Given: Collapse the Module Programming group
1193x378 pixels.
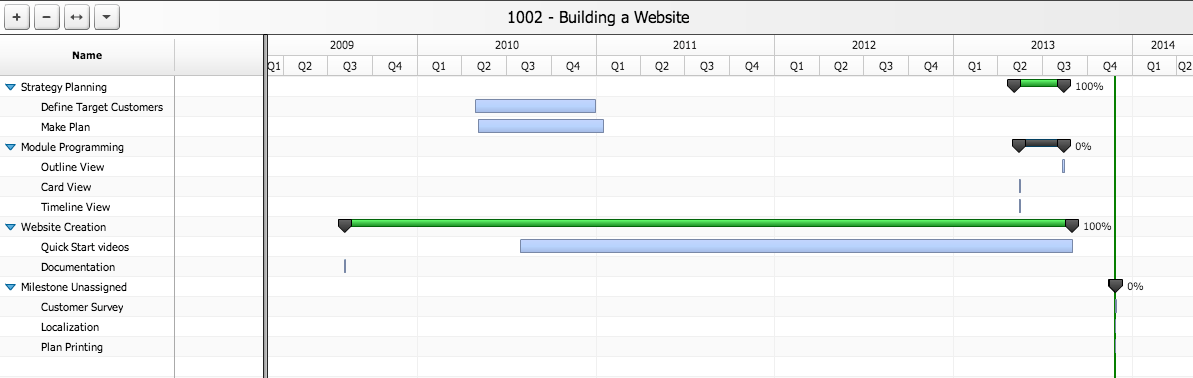Looking at the screenshot, I should 11,148.
